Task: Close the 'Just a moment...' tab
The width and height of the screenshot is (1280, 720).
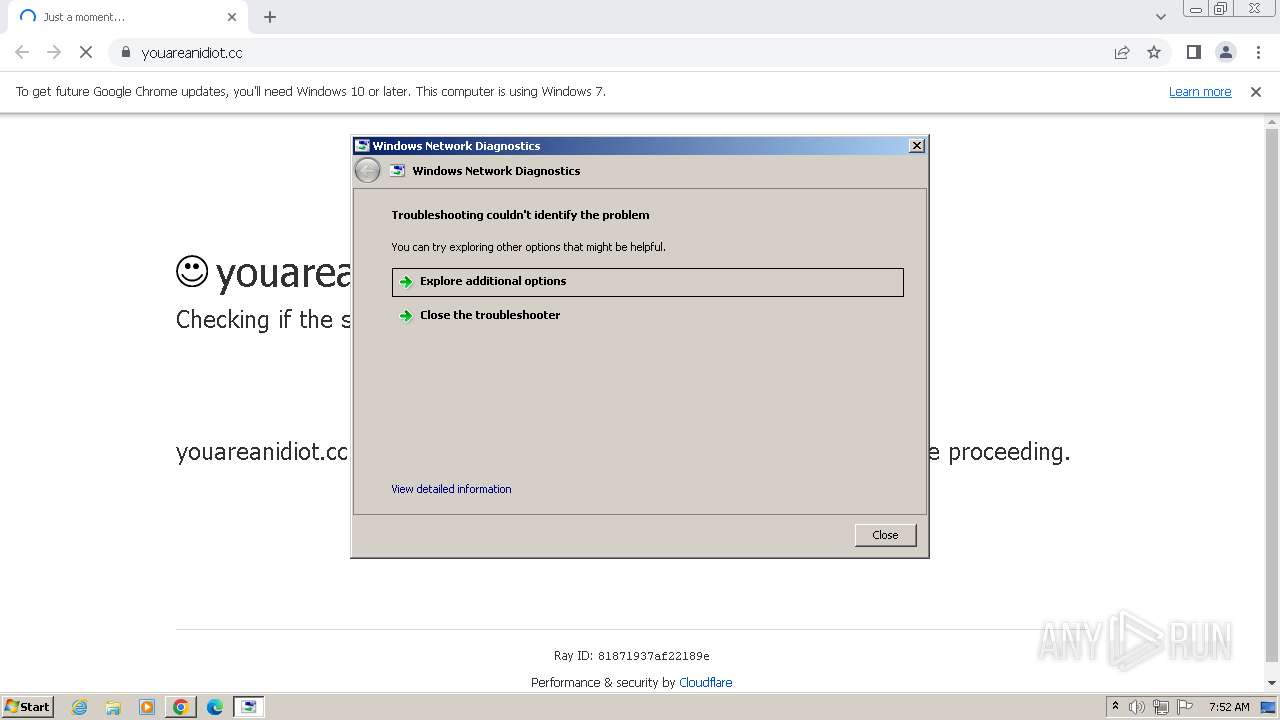Action: coord(232,17)
